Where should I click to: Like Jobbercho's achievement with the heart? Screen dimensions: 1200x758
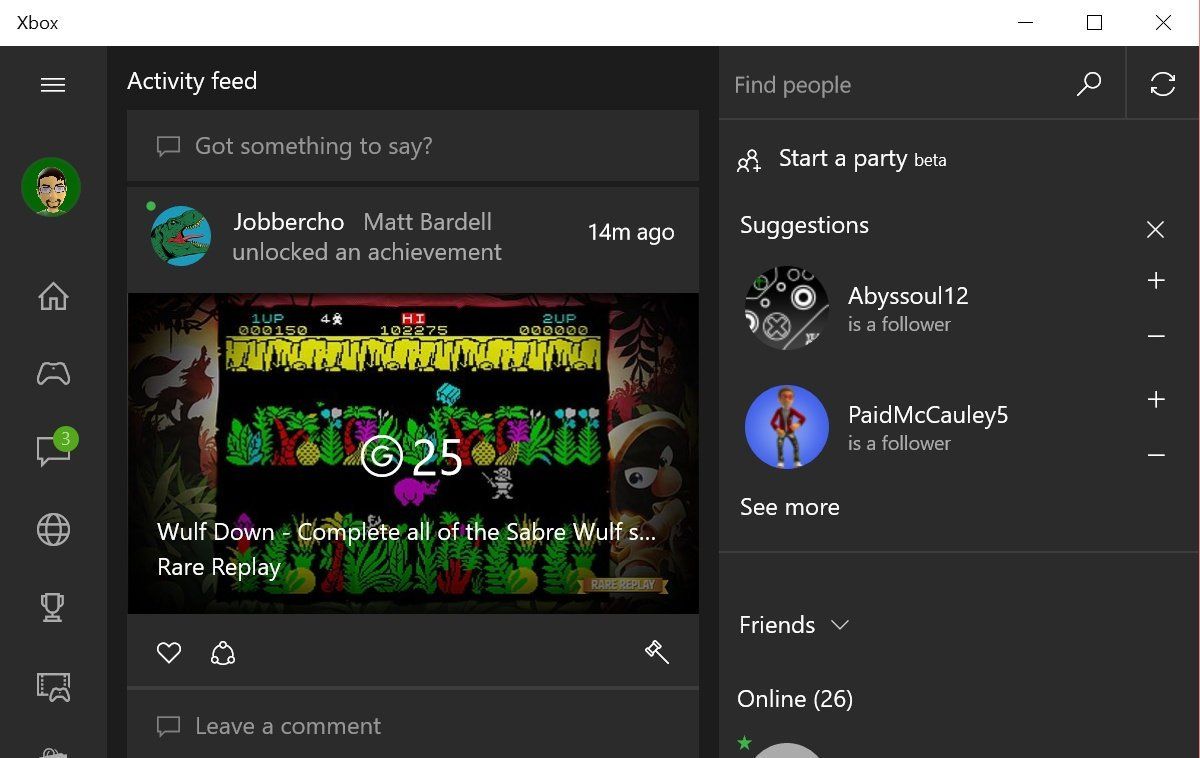(169, 651)
